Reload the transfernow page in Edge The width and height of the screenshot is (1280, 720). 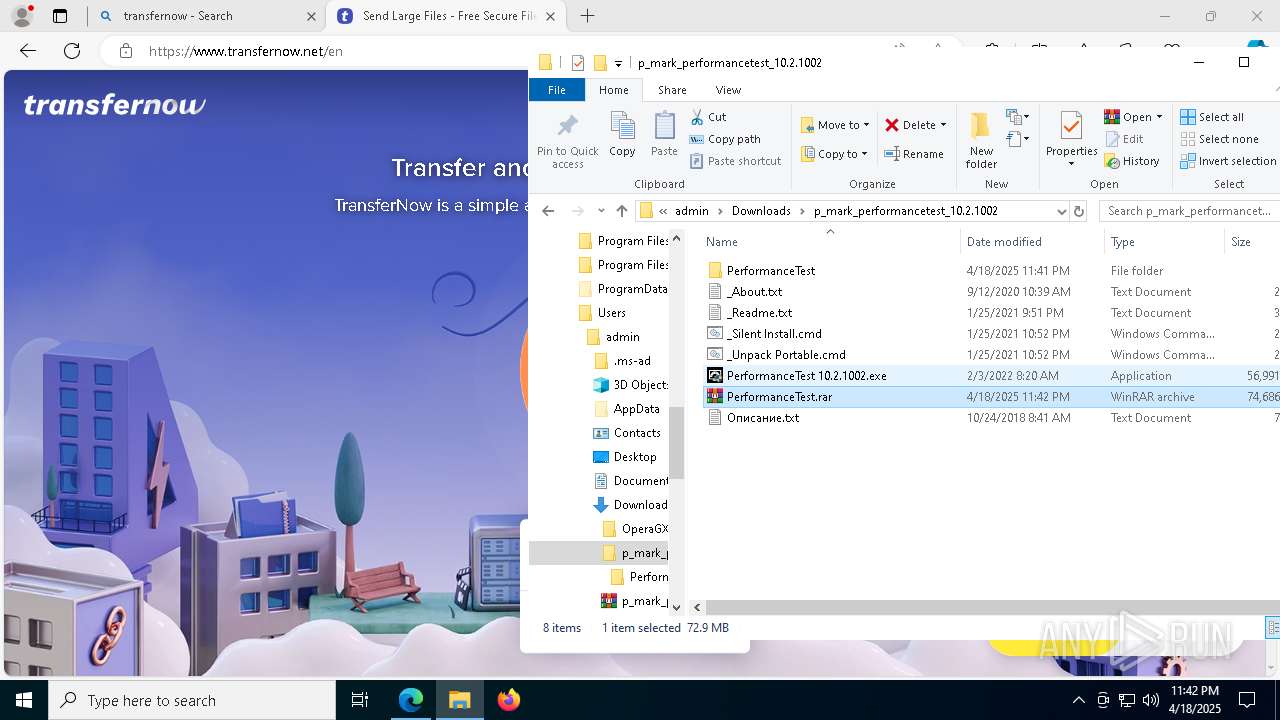coord(72,51)
